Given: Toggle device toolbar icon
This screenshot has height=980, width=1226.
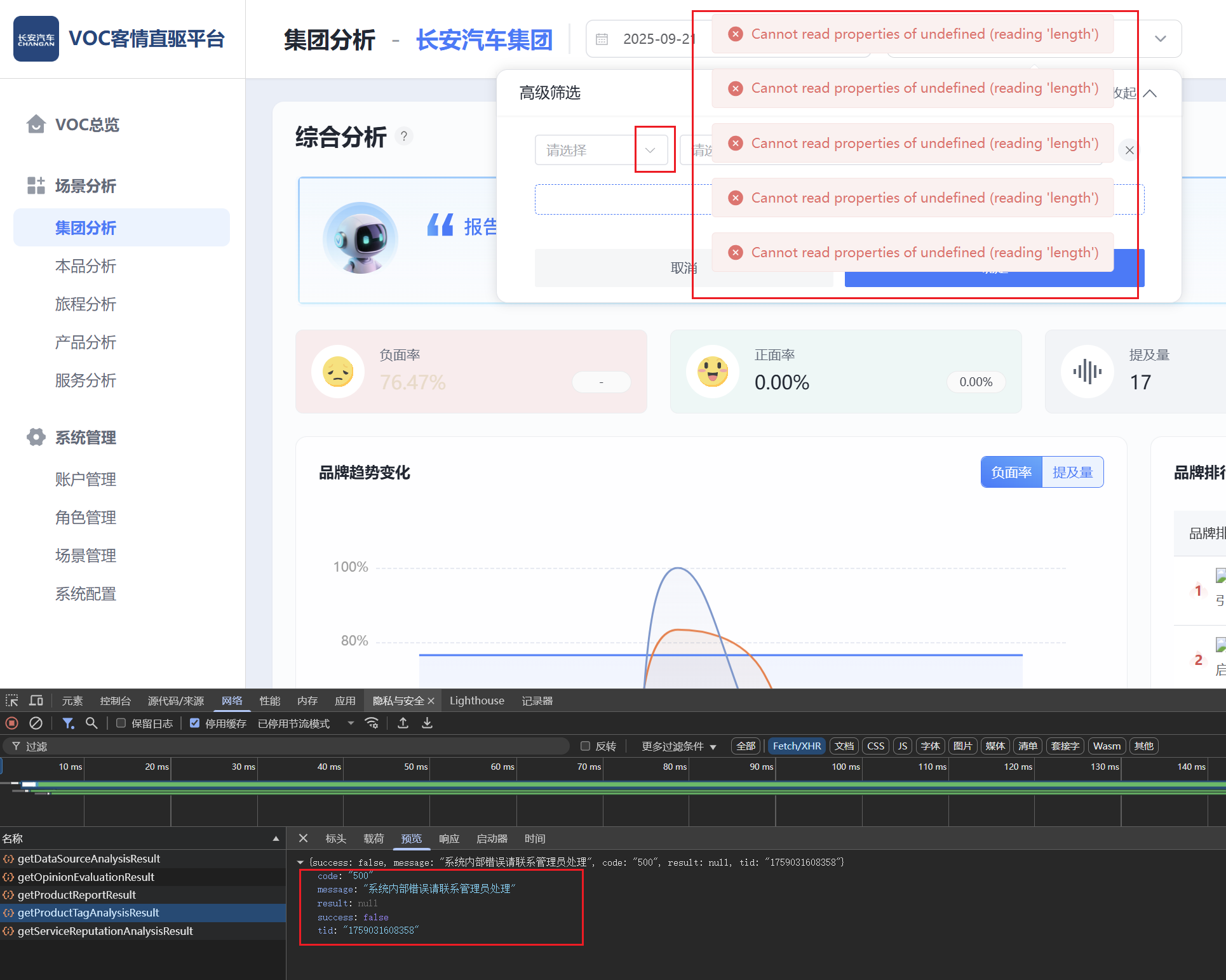Looking at the screenshot, I should click(36, 701).
